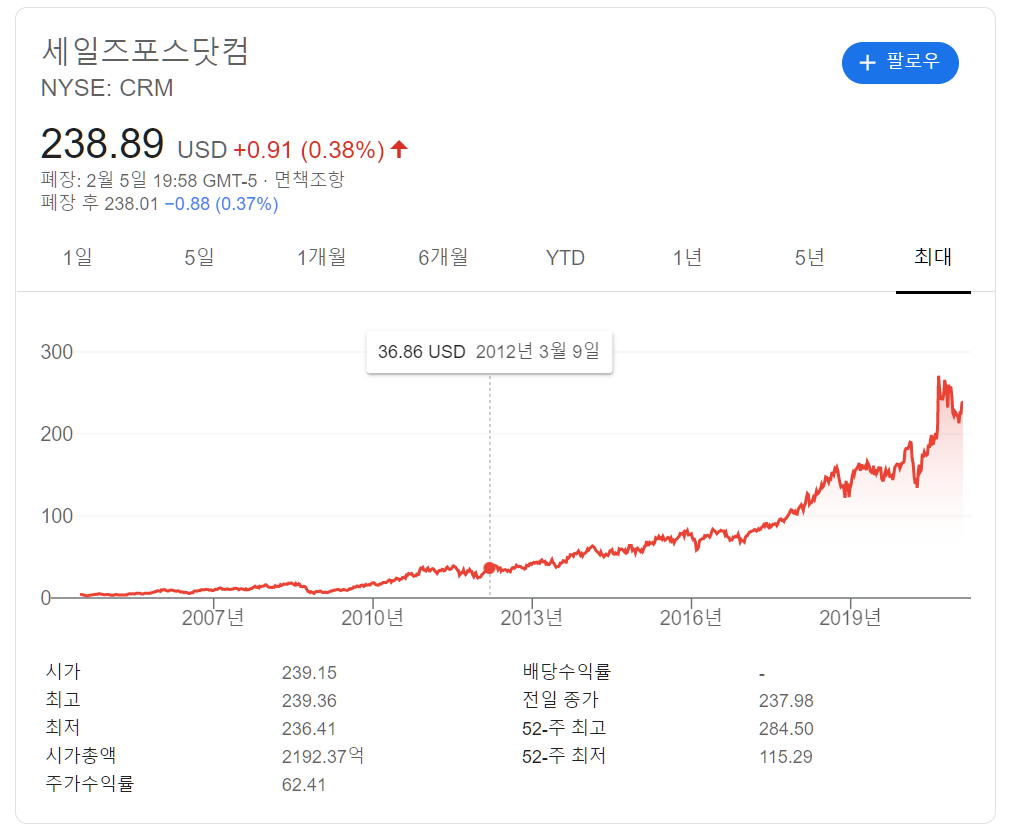Click the 52-주 최저 label
The image size is (1025, 831).
pyautogui.click(x=564, y=756)
